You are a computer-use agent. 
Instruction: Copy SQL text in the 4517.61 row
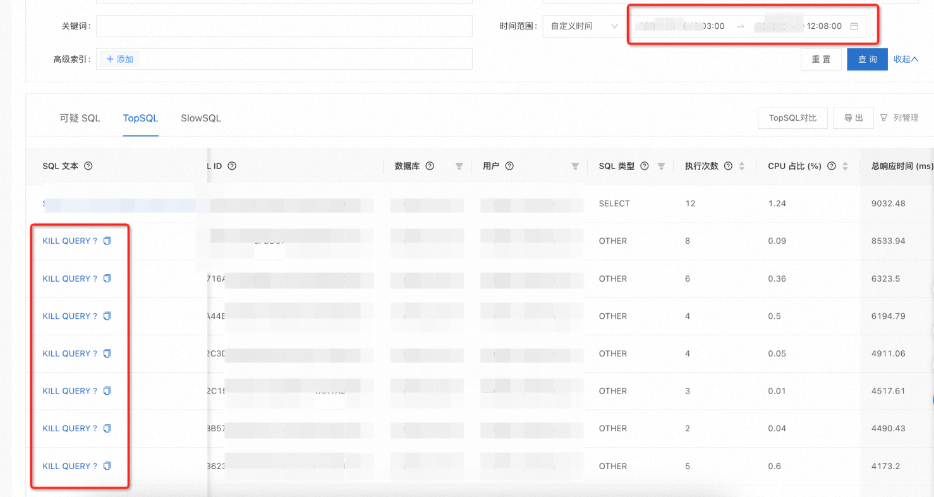point(107,391)
